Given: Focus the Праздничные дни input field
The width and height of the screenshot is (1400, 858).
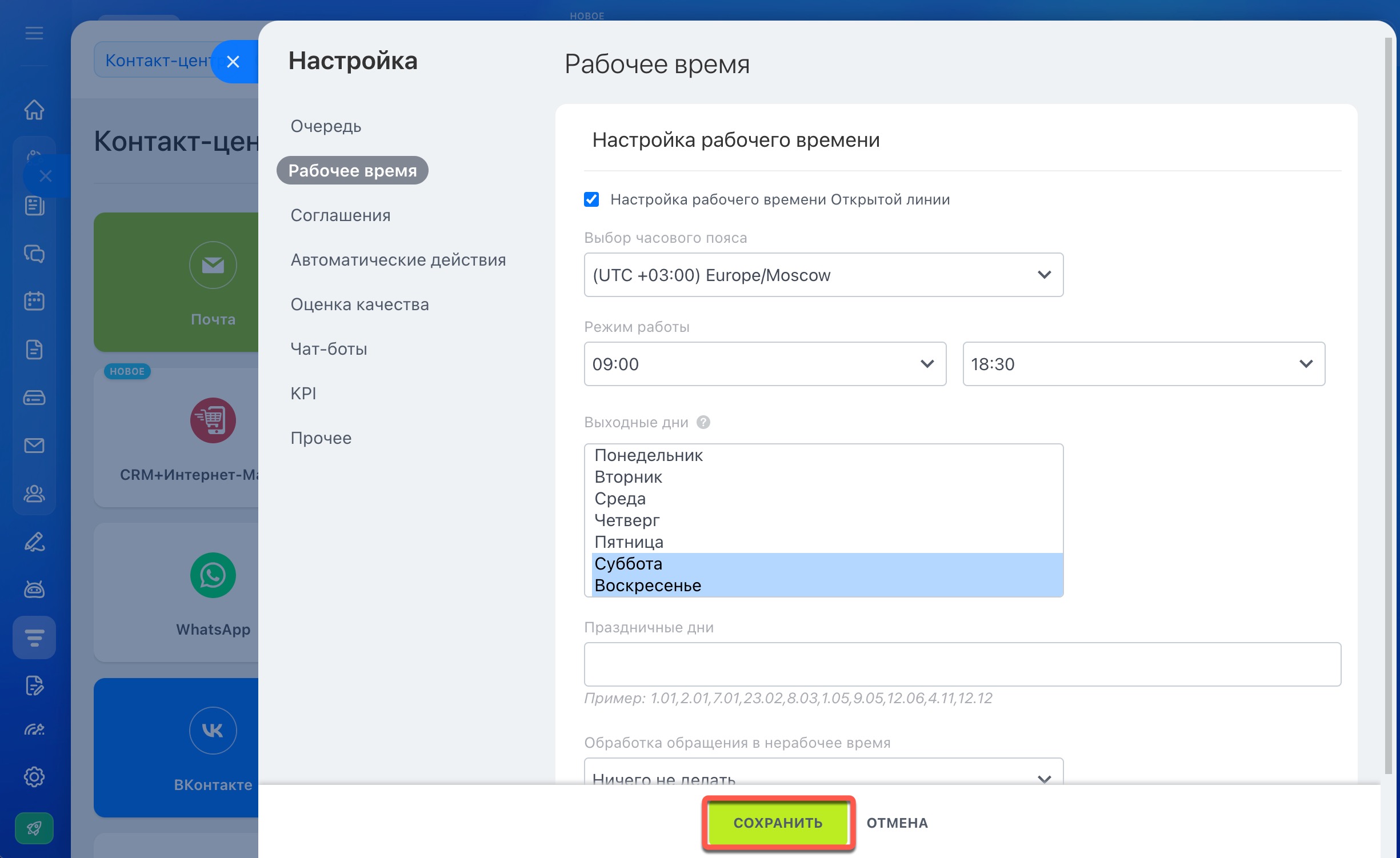Looking at the screenshot, I should click(962, 664).
